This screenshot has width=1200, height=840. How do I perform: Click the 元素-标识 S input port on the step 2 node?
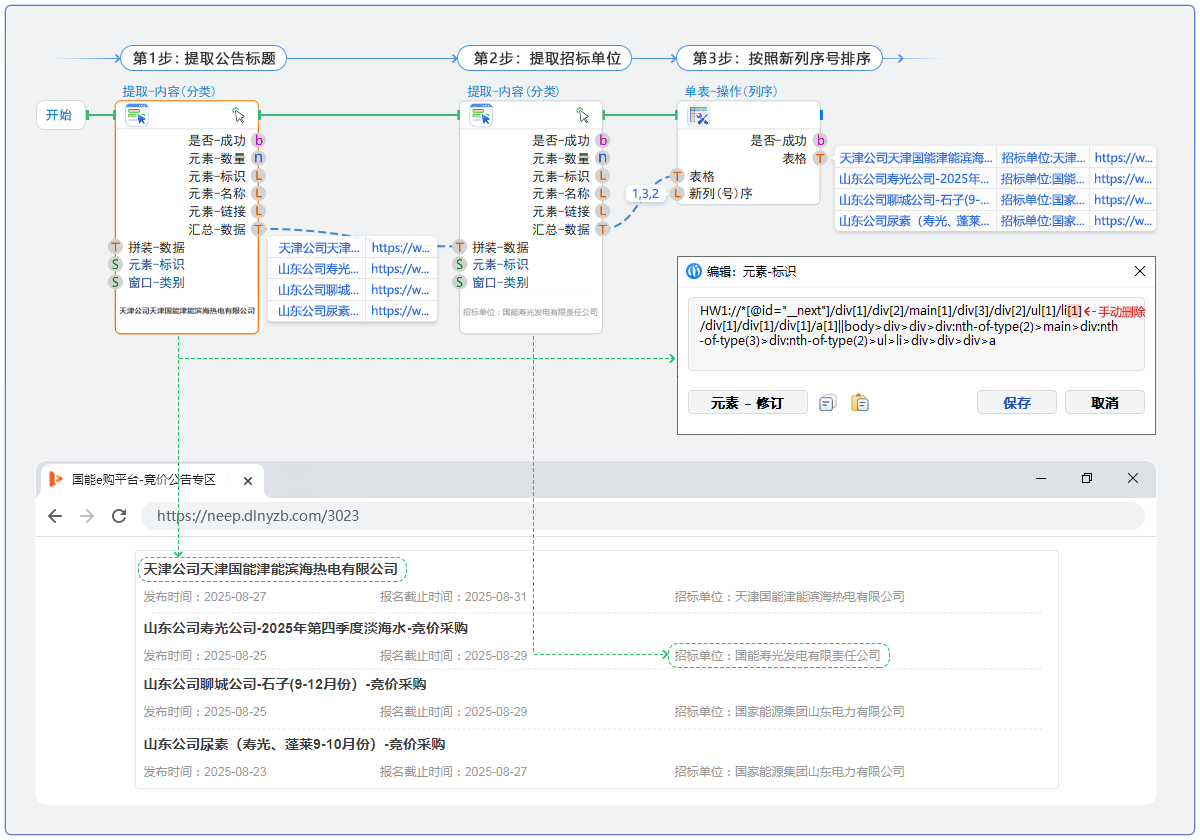pyautogui.click(x=460, y=264)
